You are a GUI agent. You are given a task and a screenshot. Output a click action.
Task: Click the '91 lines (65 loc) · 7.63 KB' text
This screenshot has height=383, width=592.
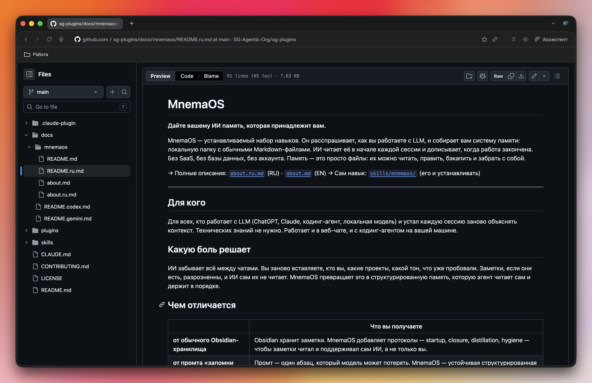(x=263, y=76)
